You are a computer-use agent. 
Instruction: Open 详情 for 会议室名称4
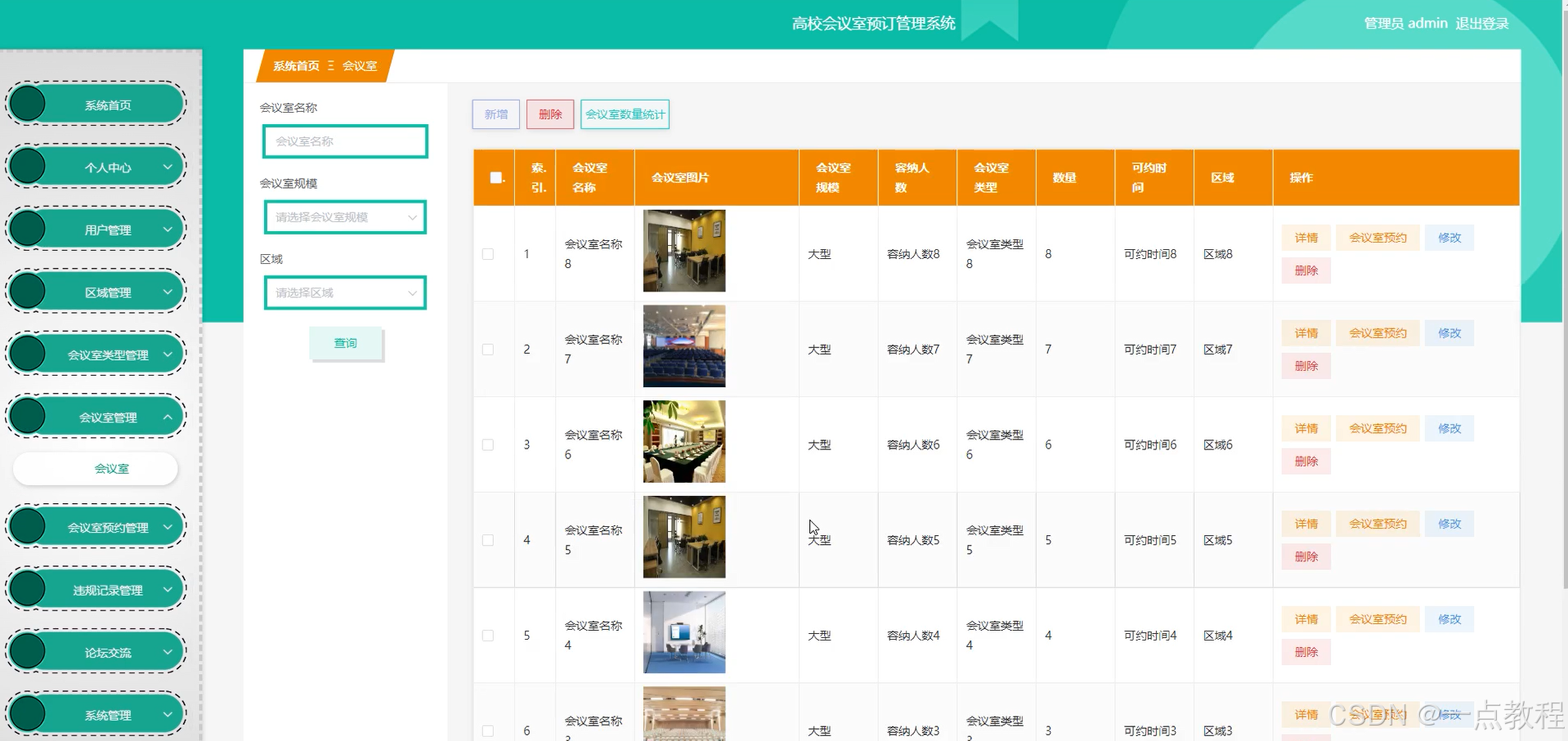click(x=1306, y=619)
